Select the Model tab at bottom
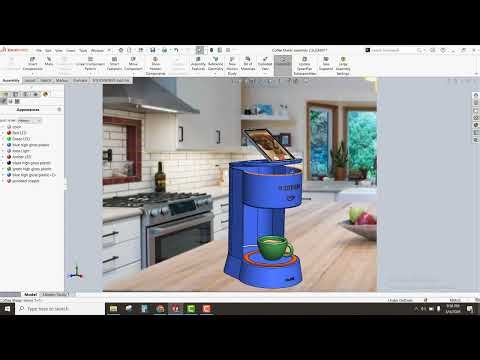The height and width of the screenshot is (360, 480). tap(30, 295)
